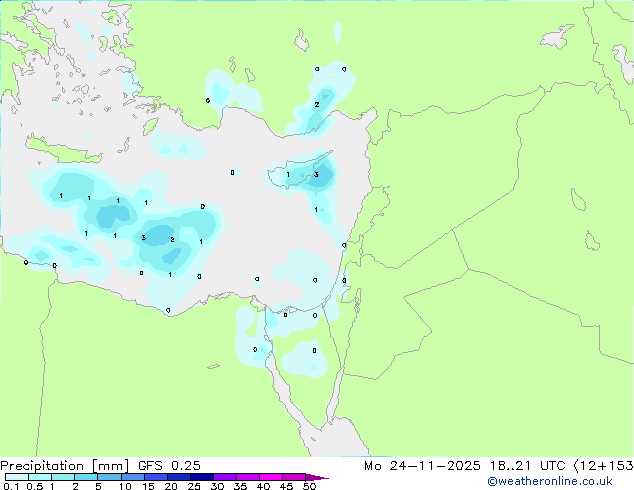Viewport: 634px width, 490px height.
Task: Click the 2–5 mm legend color swatch
Action: coord(86,477)
